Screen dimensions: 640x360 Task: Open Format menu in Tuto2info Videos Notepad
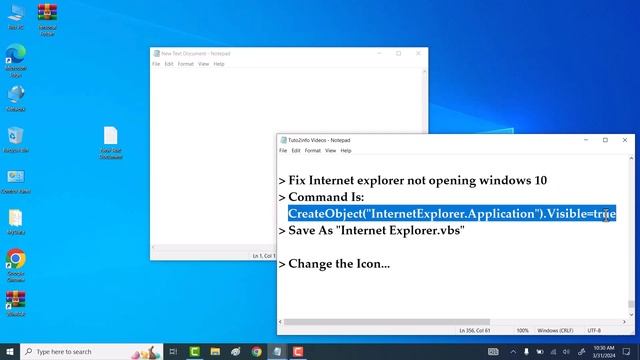(313, 151)
